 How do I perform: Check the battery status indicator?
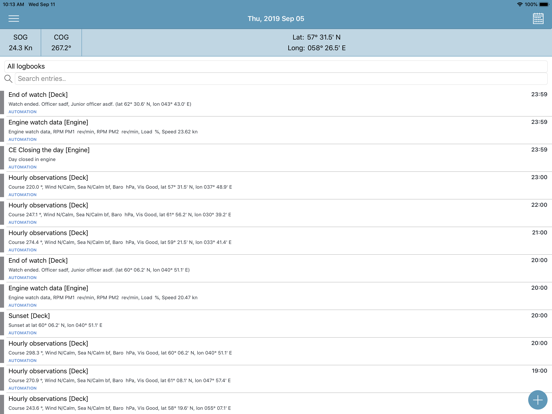[x=544, y=4]
